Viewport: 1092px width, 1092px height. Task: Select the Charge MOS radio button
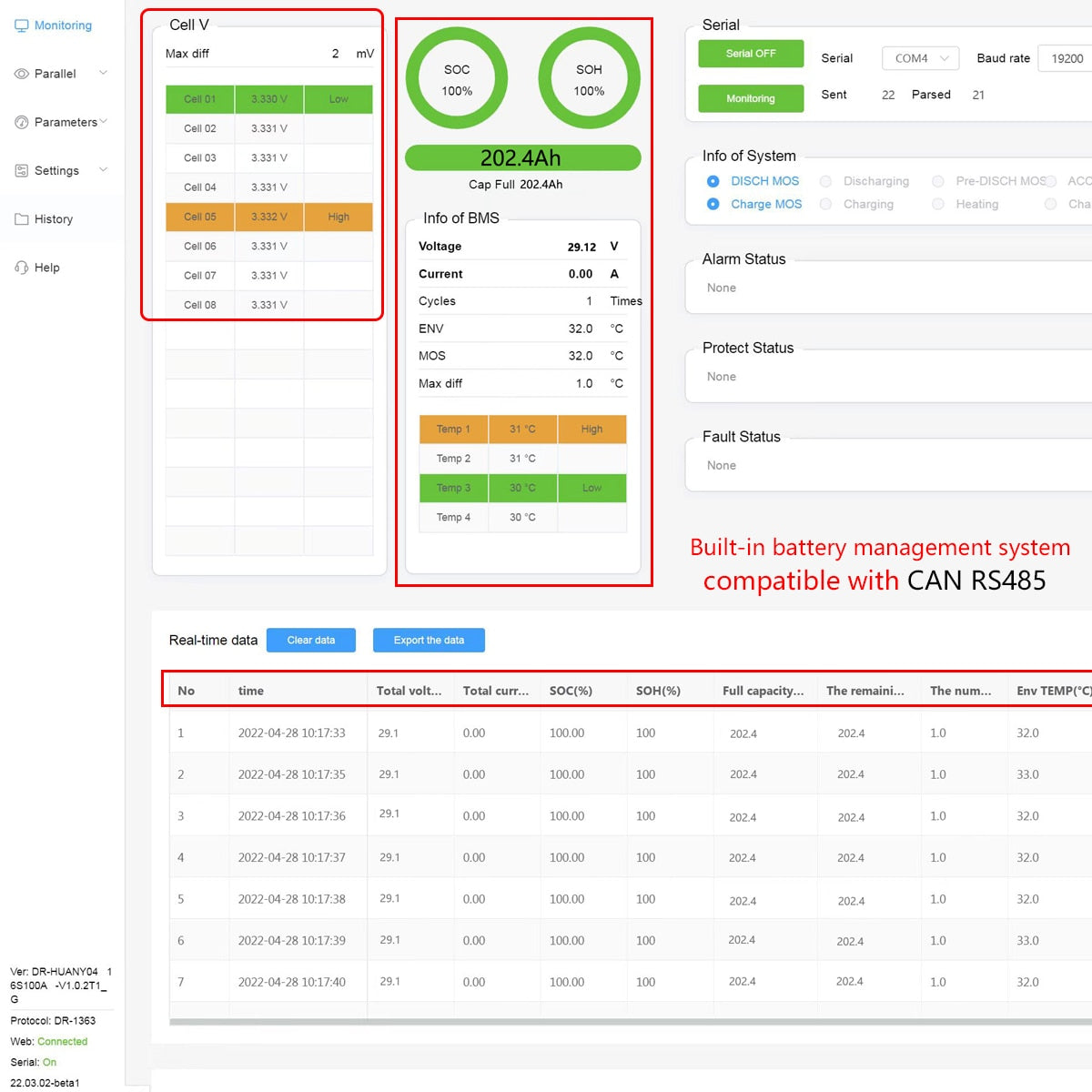tap(713, 204)
